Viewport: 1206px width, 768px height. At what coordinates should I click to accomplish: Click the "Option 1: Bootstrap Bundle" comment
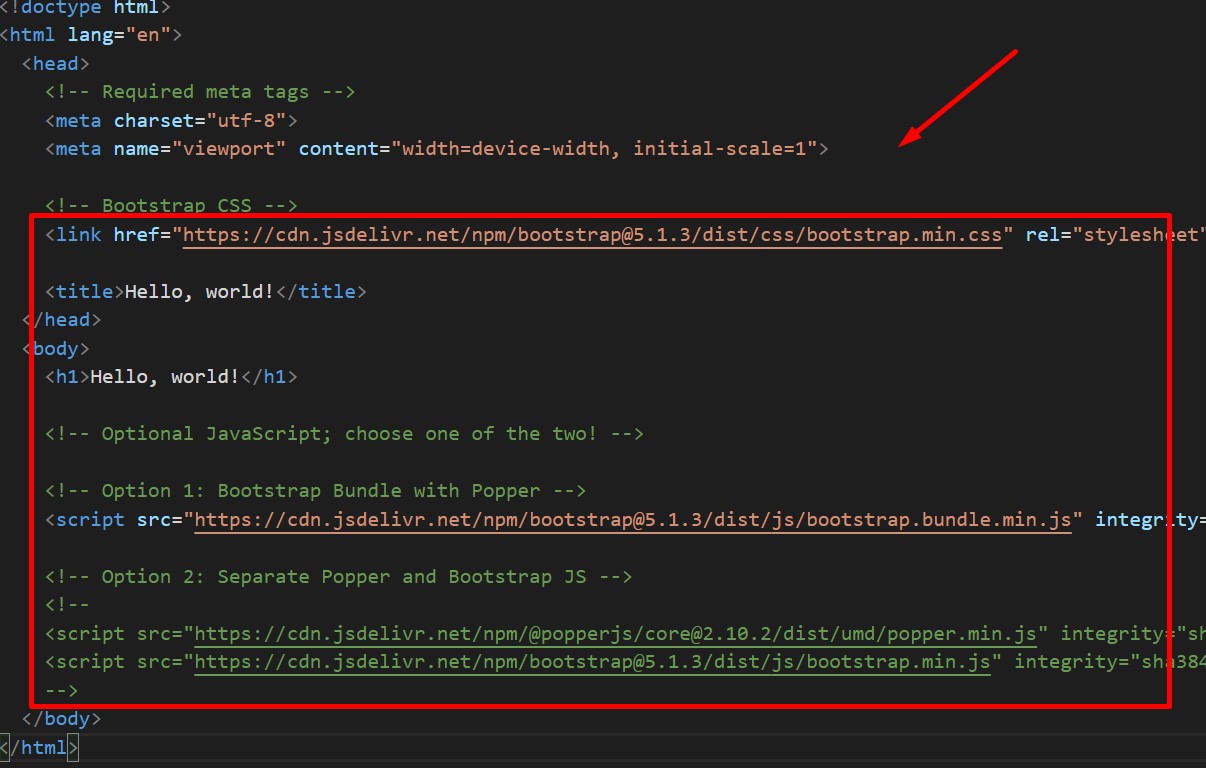(x=315, y=491)
